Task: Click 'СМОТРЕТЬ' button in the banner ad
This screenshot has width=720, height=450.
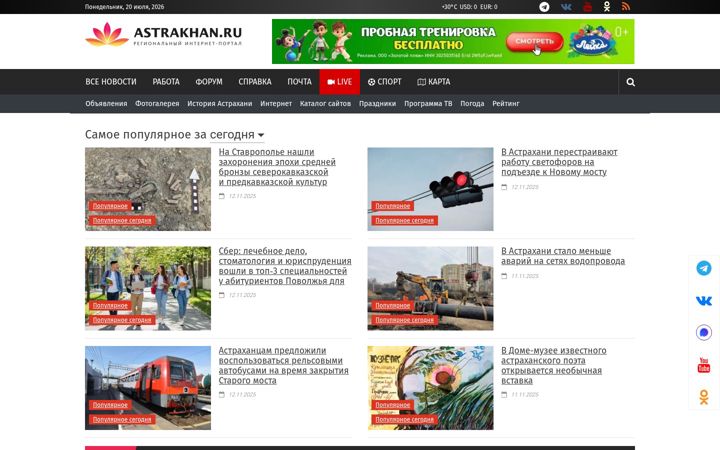Action: [x=534, y=41]
